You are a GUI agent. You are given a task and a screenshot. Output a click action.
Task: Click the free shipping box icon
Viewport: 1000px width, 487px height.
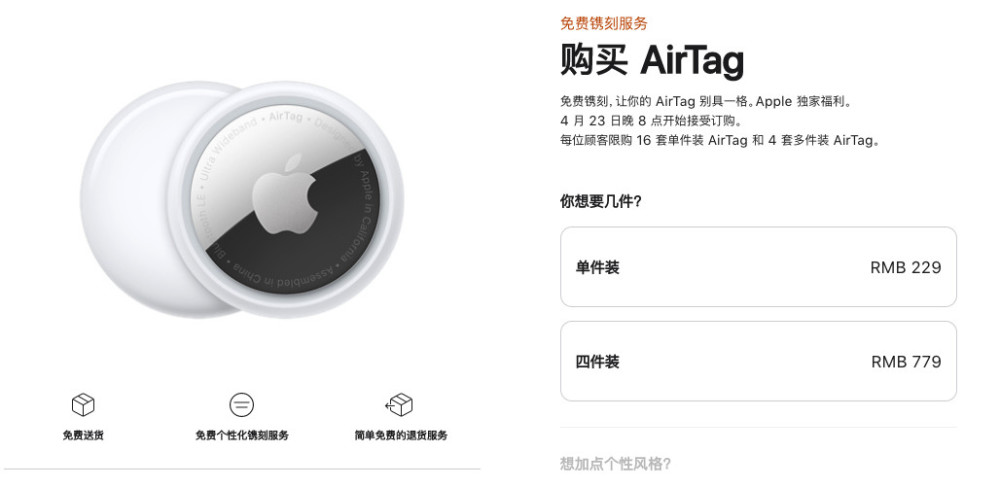(x=82, y=405)
